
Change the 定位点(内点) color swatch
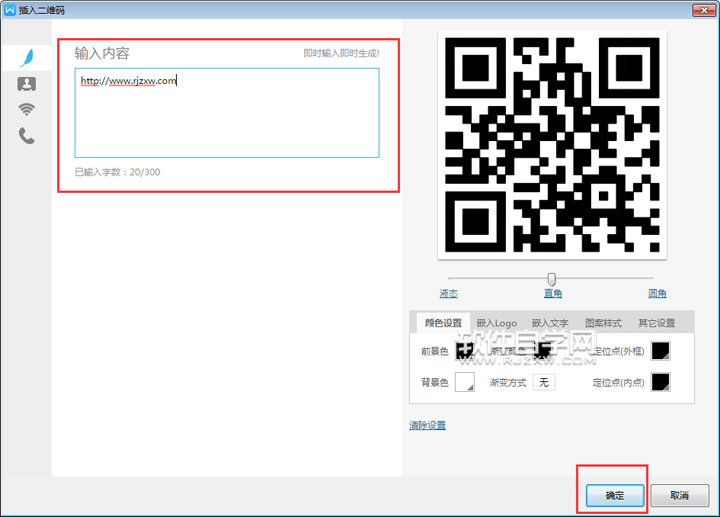click(661, 382)
